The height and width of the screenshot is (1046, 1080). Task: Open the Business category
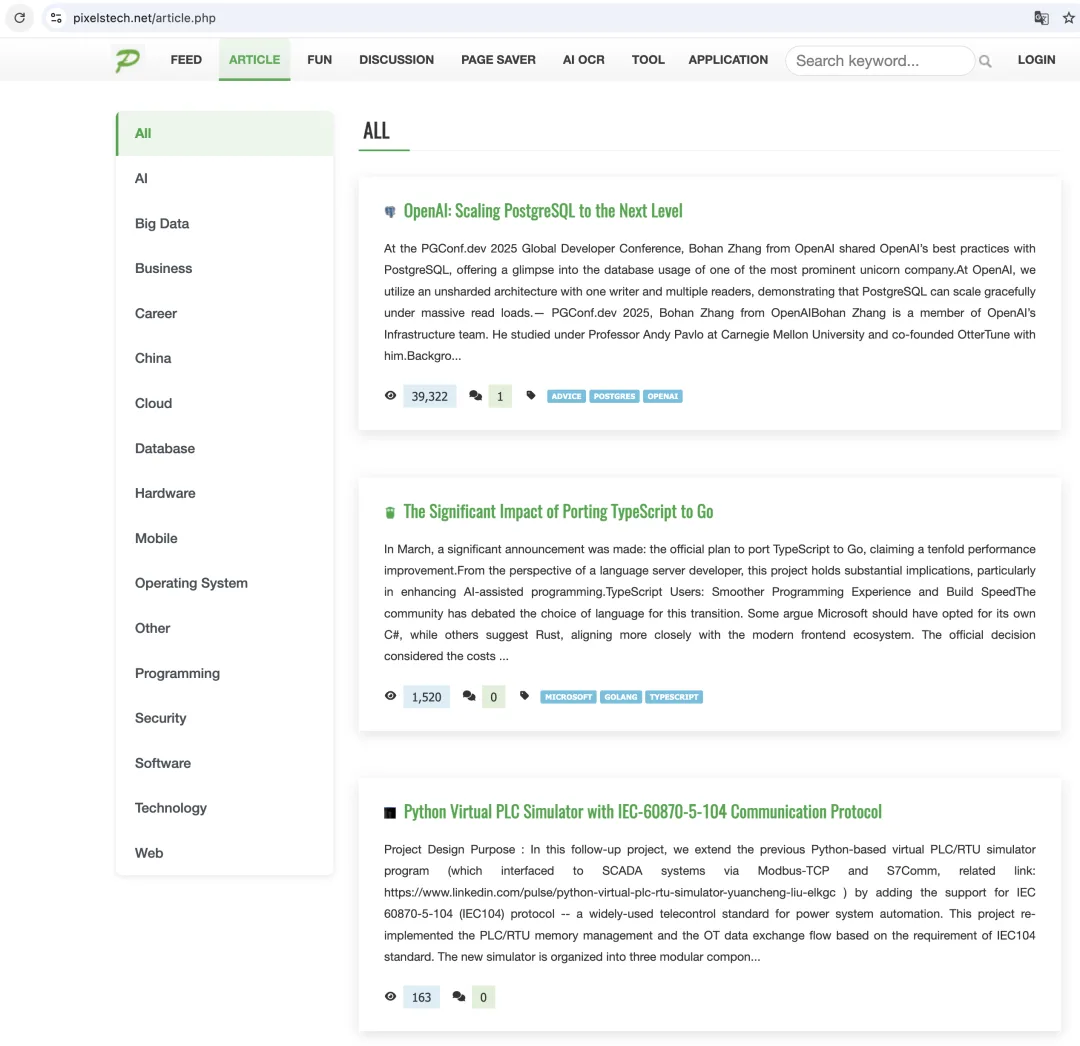[225, 269]
